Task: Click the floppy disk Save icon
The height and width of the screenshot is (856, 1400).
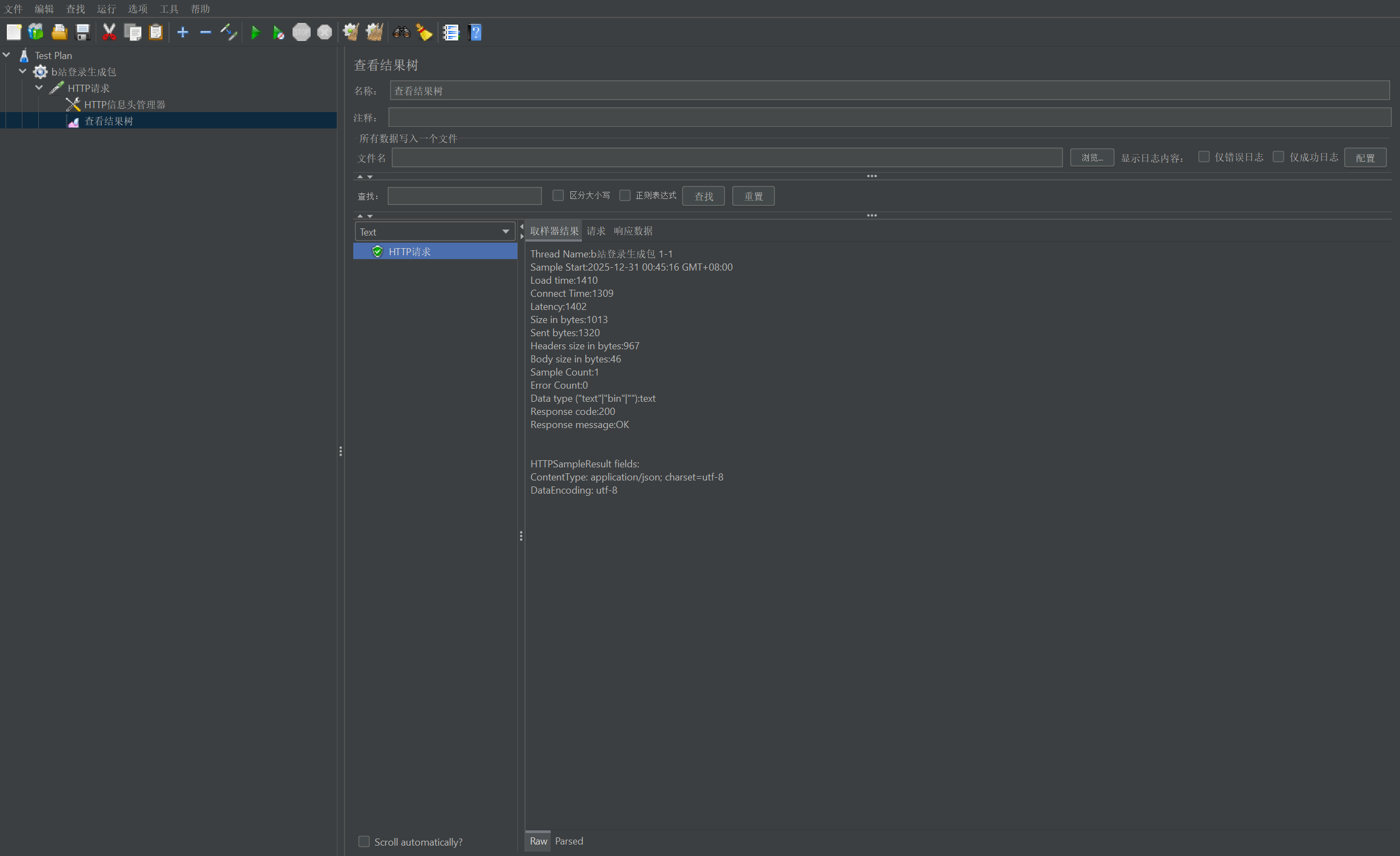Action: pyautogui.click(x=83, y=32)
